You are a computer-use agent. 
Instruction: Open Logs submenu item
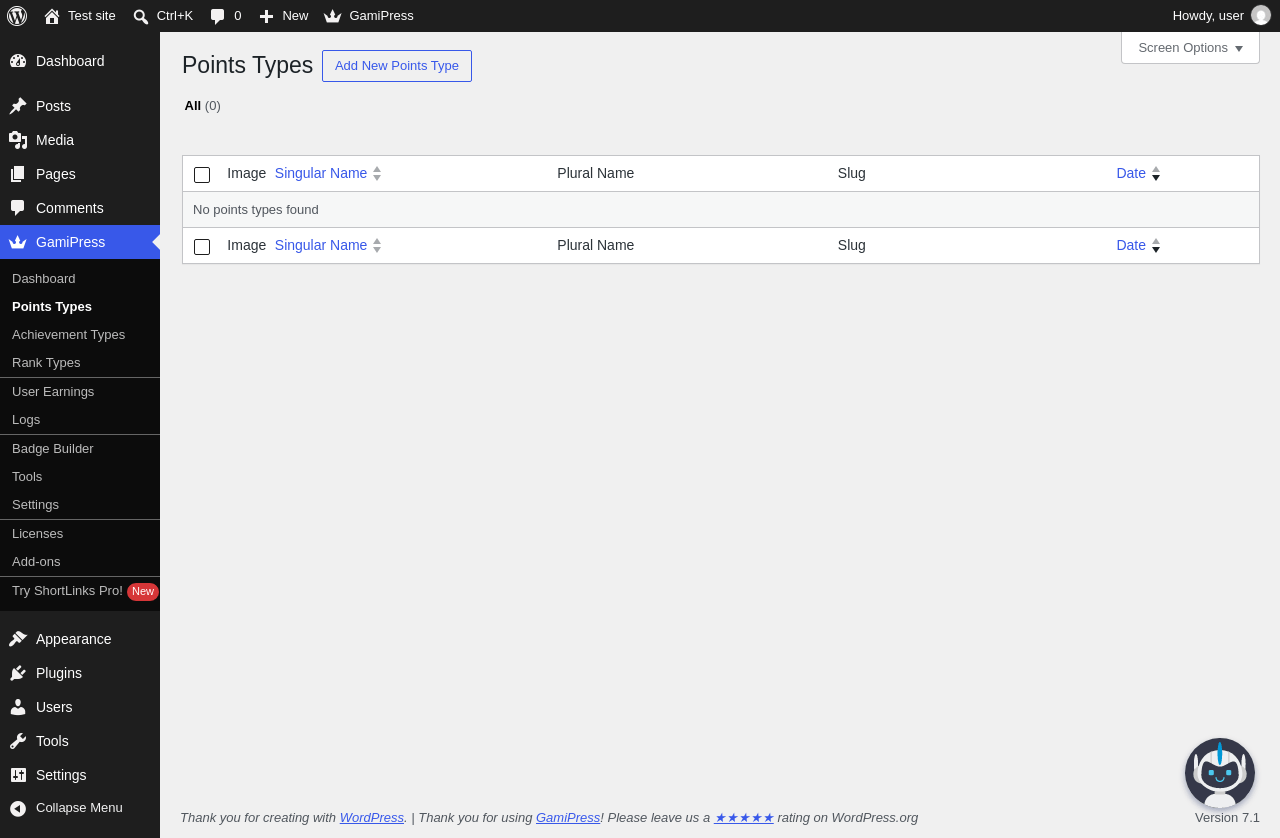coord(80,419)
